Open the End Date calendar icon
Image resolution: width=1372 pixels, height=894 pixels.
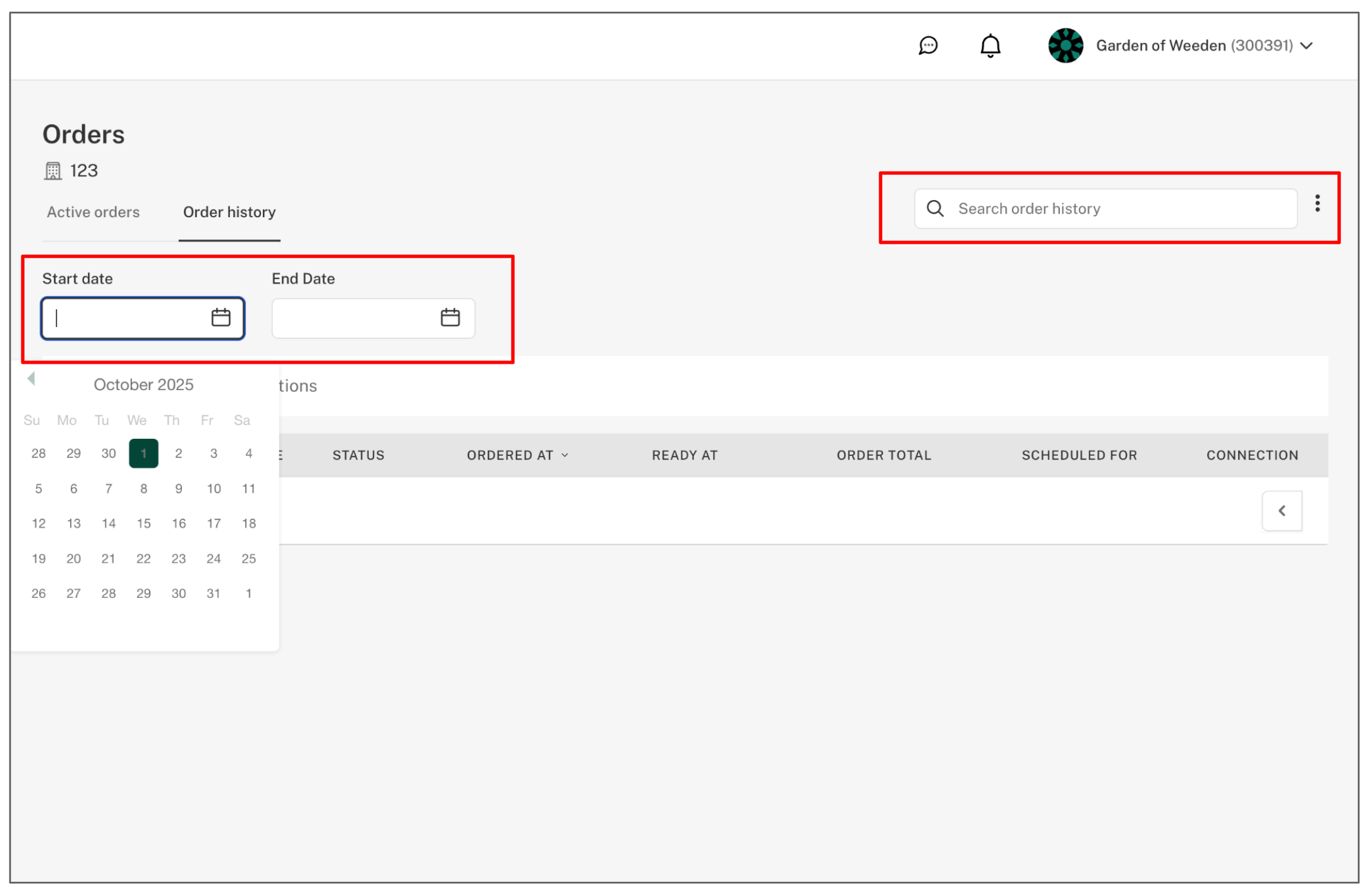point(450,318)
